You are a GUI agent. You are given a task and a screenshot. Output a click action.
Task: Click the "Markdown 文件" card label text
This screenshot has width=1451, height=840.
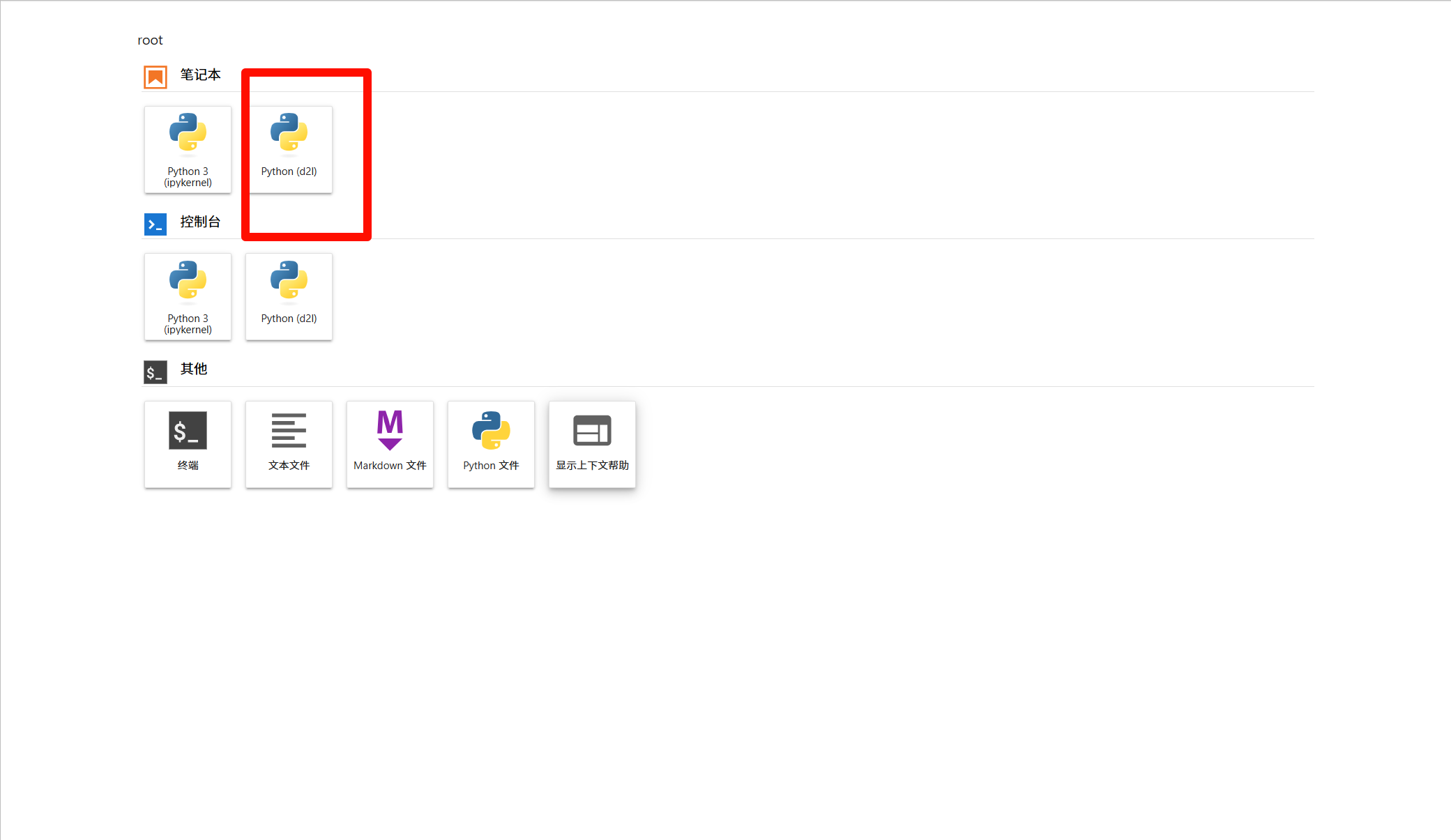click(x=390, y=465)
